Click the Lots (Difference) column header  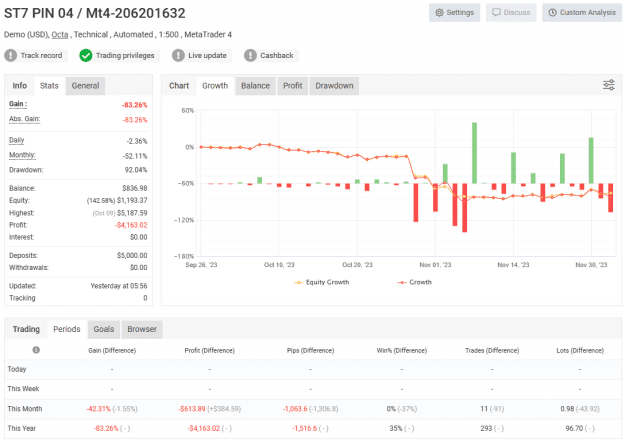tap(580, 350)
